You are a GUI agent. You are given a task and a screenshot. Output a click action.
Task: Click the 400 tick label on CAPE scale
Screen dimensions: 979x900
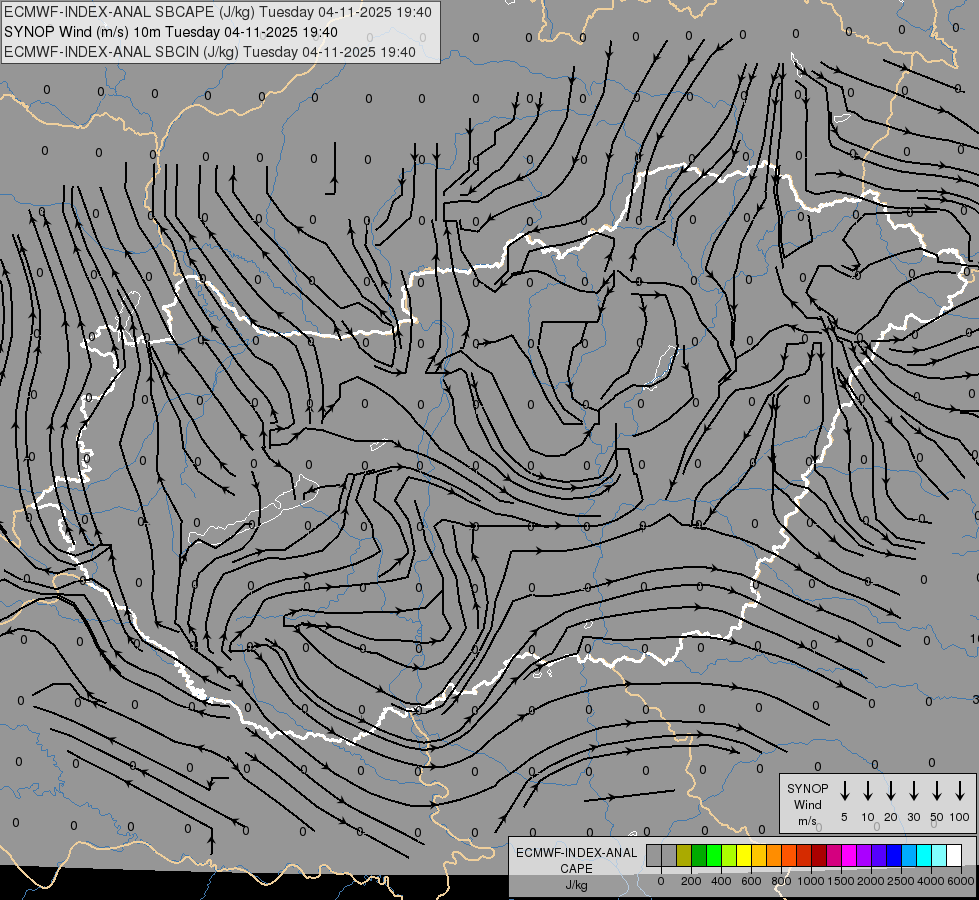(721, 881)
